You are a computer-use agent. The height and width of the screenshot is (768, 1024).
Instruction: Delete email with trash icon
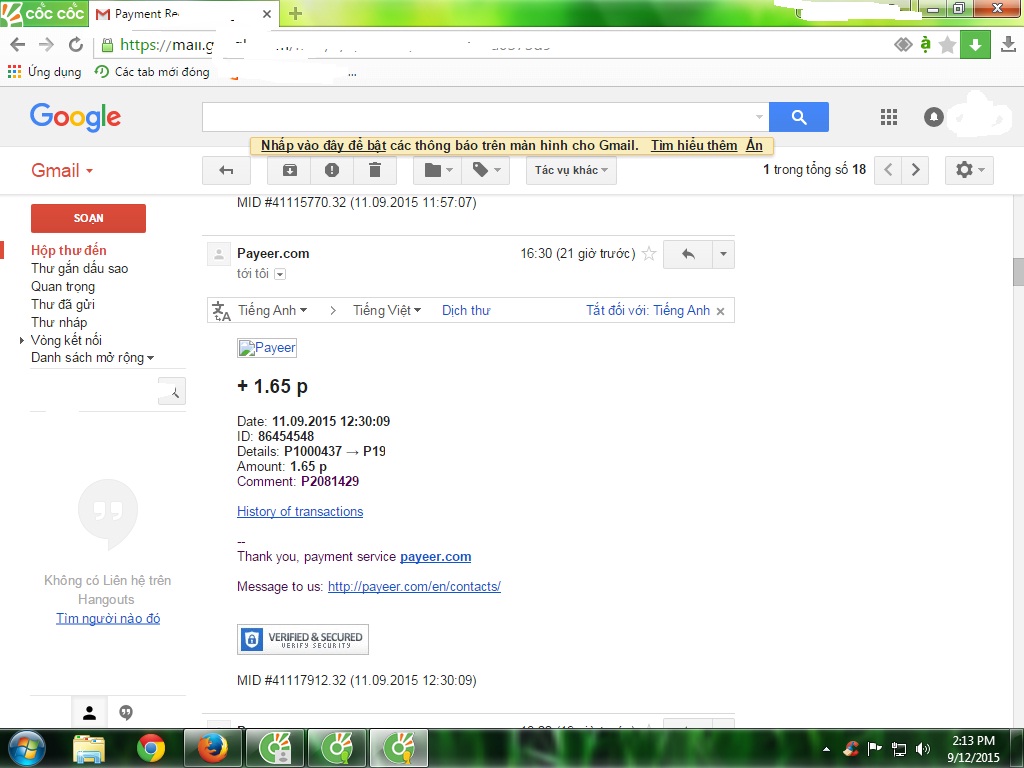pos(375,170)
